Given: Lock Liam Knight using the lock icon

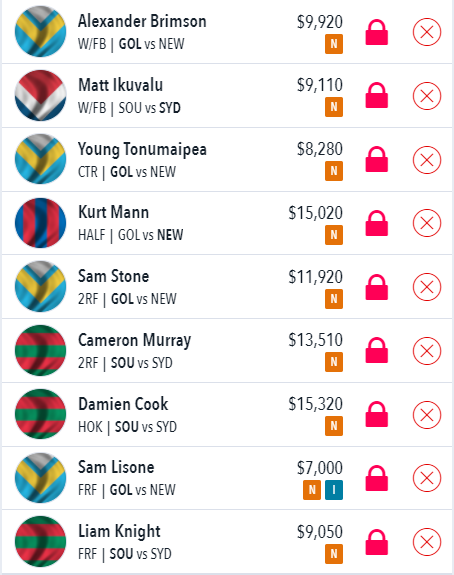Looking at the screenshot, I should [377, 542].
